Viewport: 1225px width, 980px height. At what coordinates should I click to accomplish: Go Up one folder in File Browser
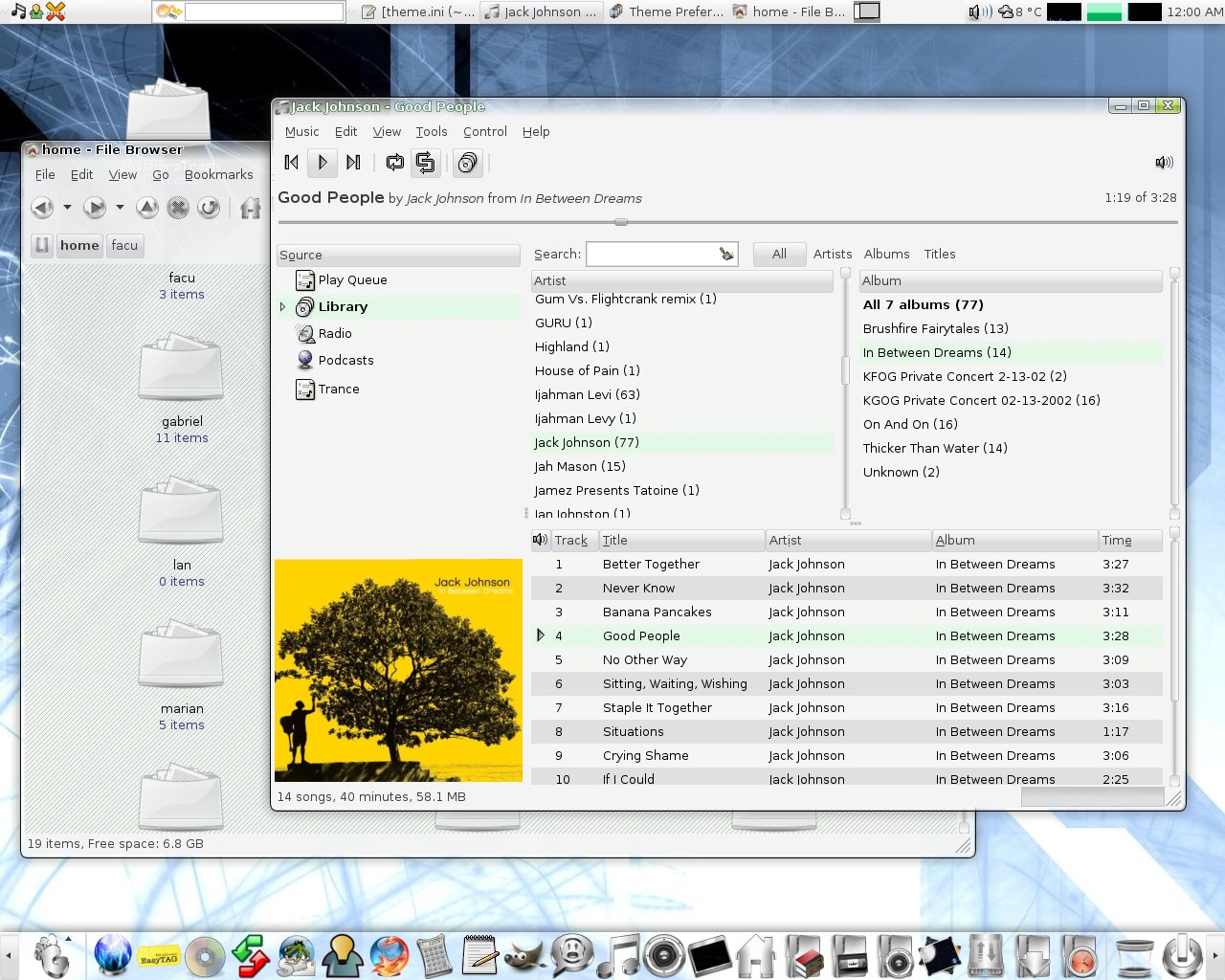pyautogui.click(x=147, y=207)
